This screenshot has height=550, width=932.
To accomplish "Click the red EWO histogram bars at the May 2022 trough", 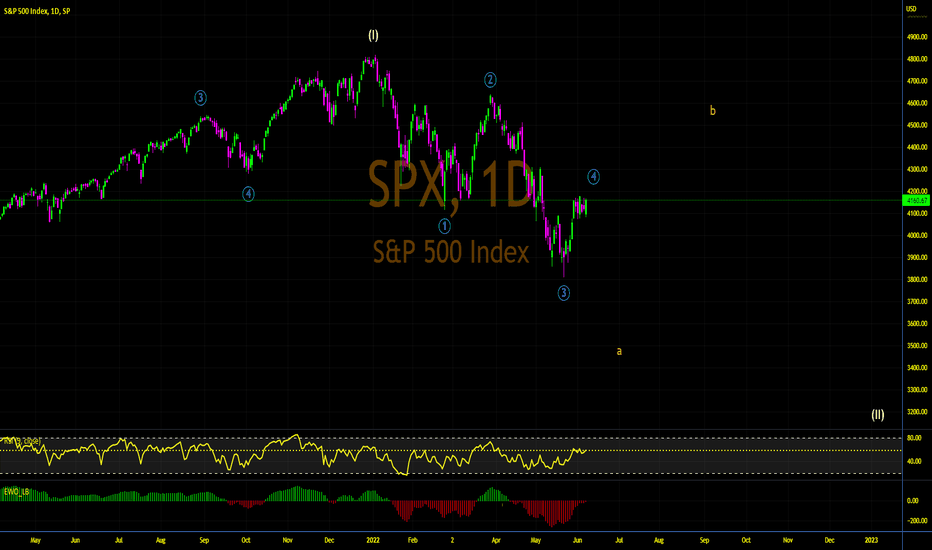I will pyautogui.click(x=552, y=514).
